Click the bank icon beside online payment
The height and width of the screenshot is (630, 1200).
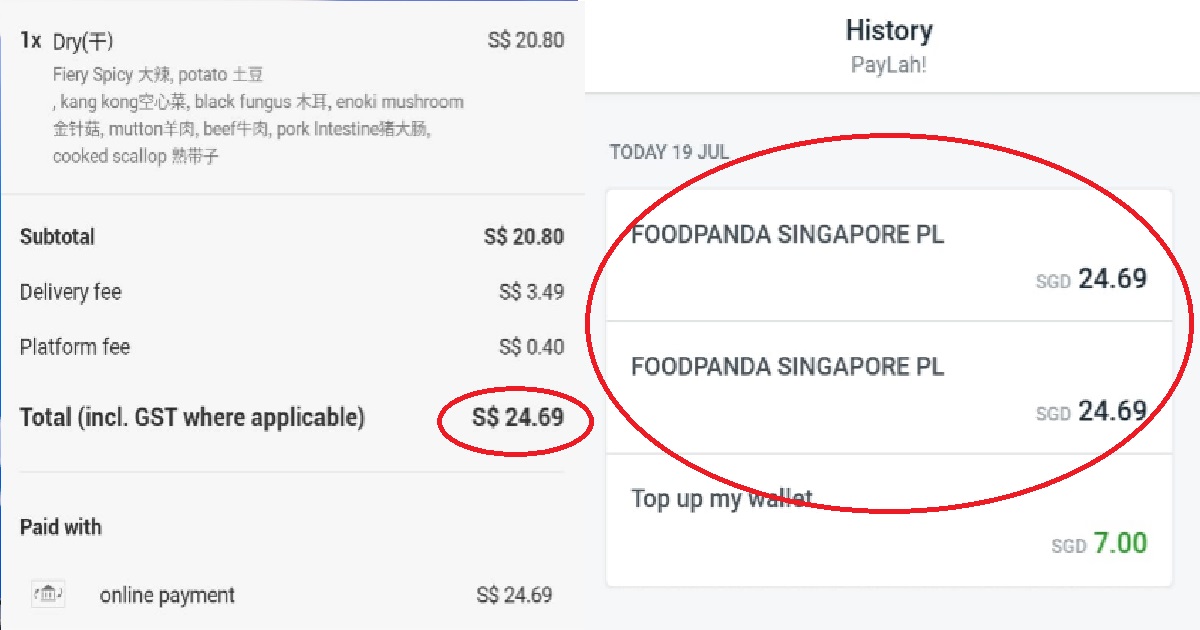coord(47,594)
